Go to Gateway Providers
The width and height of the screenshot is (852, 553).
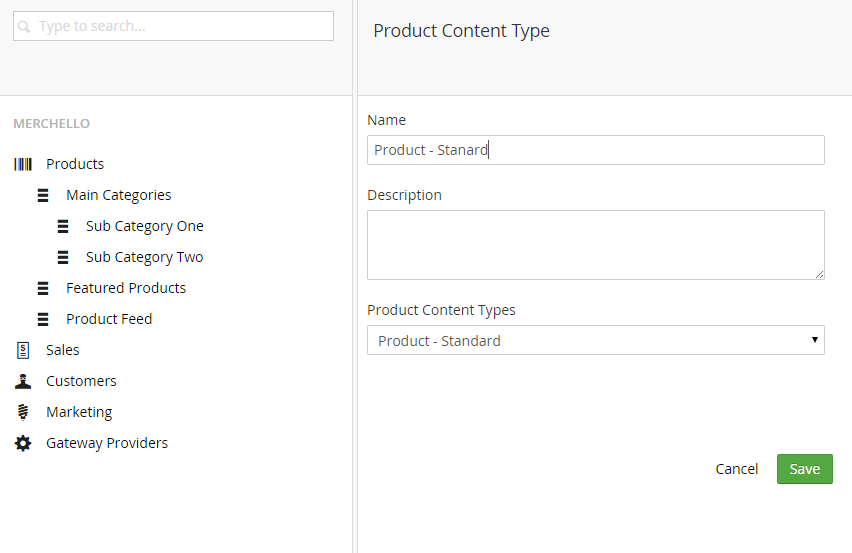(107, 443)
